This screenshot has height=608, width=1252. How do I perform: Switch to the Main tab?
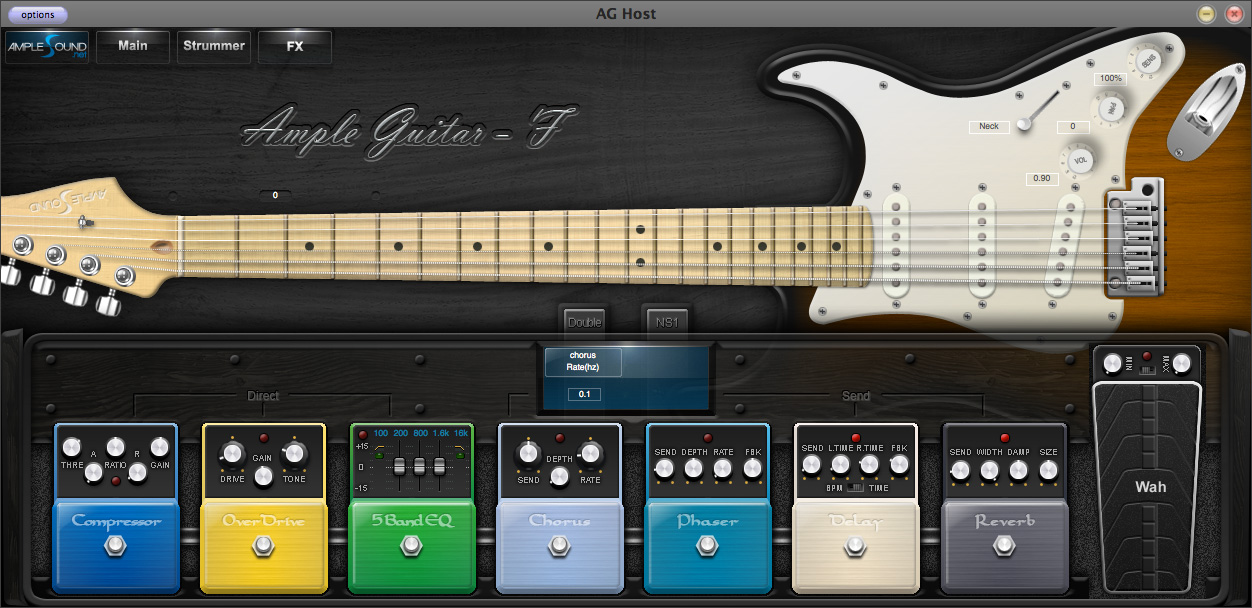[133, 46]
